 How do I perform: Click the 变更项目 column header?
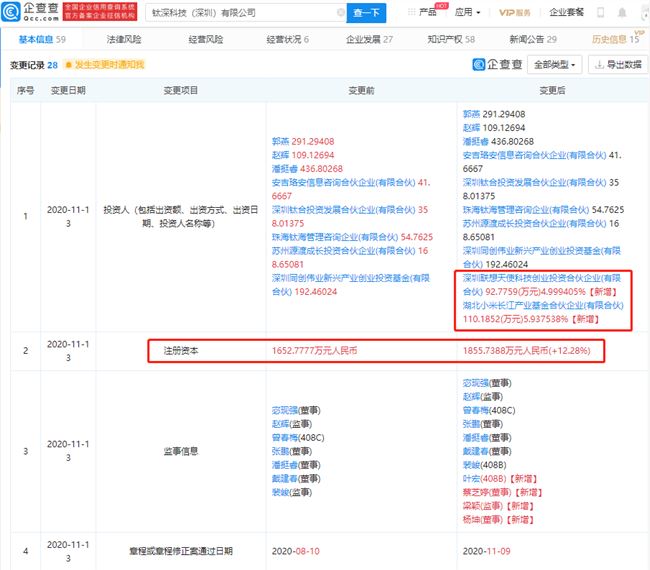(x=181, y=91)
